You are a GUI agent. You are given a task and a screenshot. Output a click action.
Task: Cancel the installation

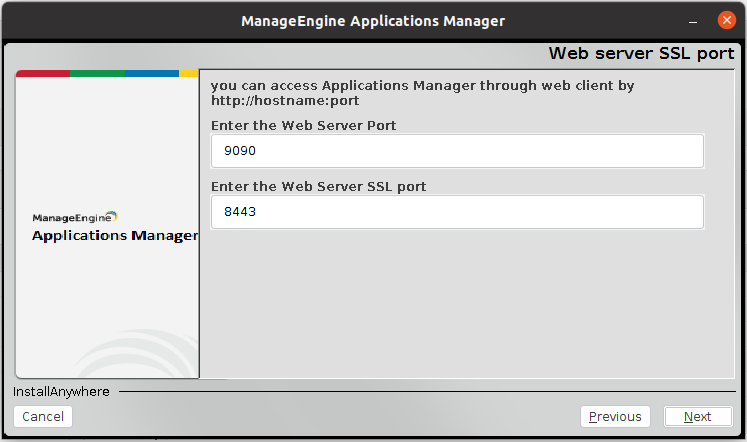[43, 417]
